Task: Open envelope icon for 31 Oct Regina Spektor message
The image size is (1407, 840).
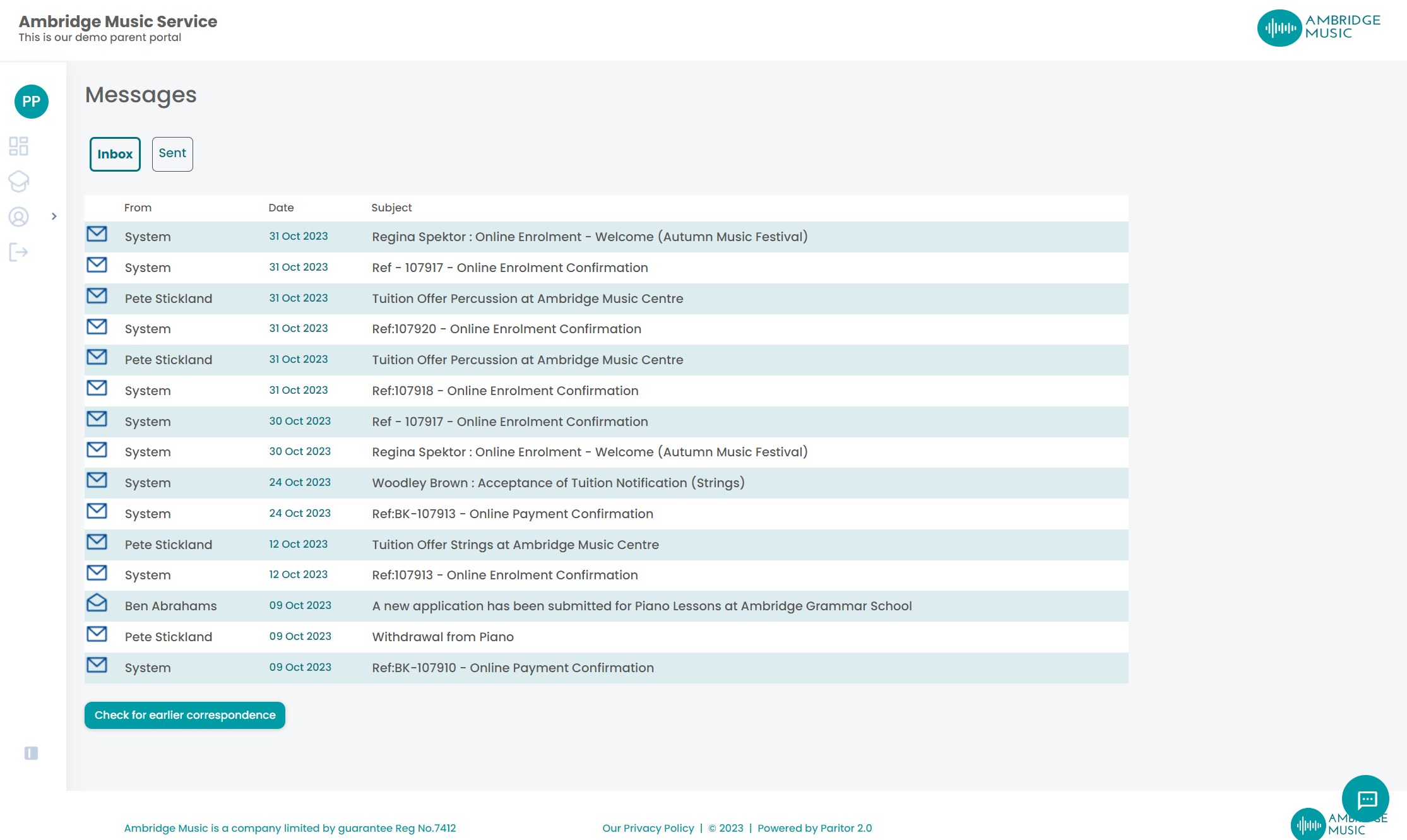Action: 97,234
